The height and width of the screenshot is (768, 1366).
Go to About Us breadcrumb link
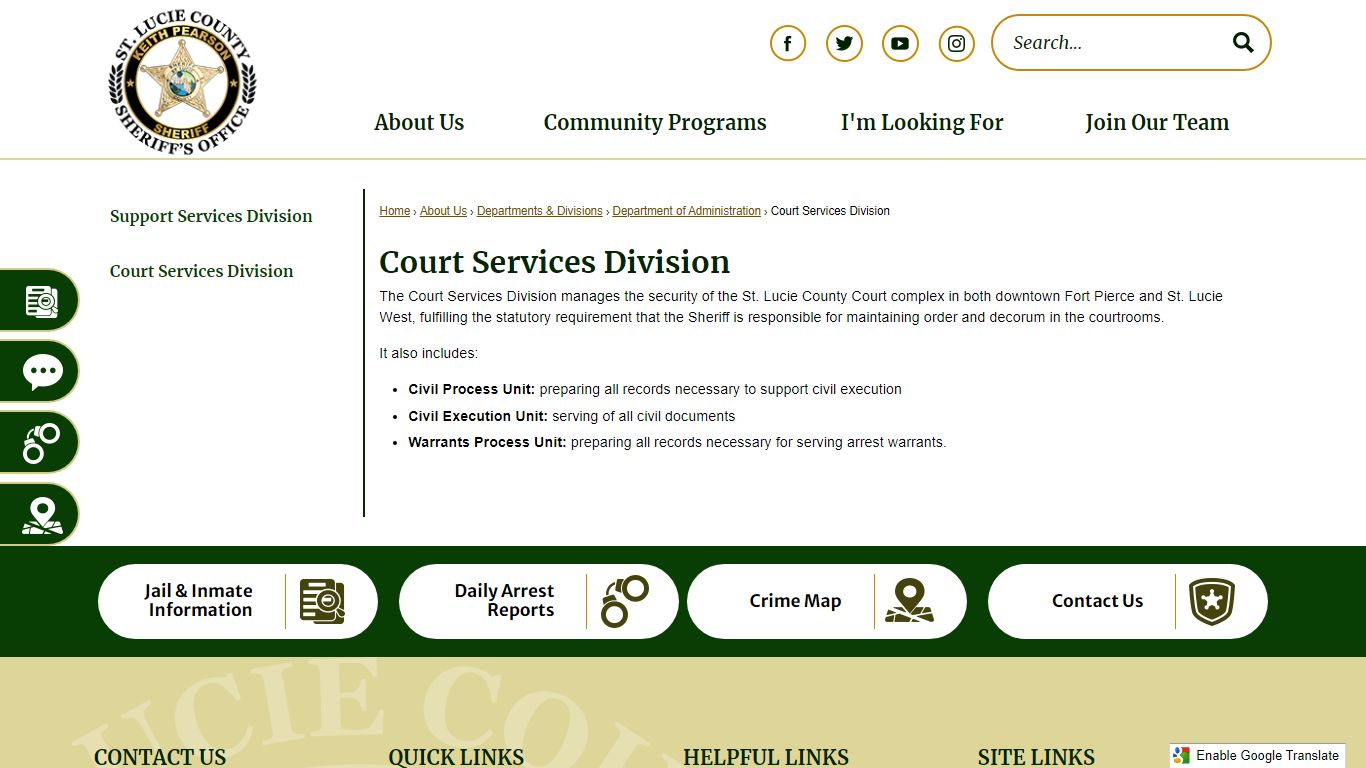pos(443,211)
